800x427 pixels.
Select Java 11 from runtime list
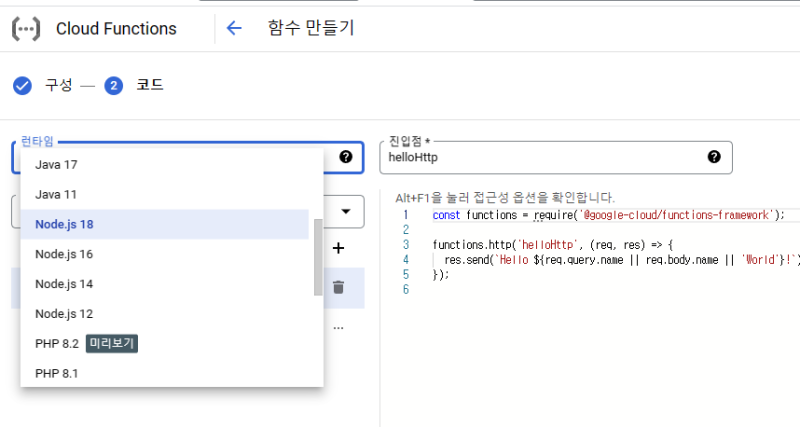pyautogui.click(x=56, y=194)
